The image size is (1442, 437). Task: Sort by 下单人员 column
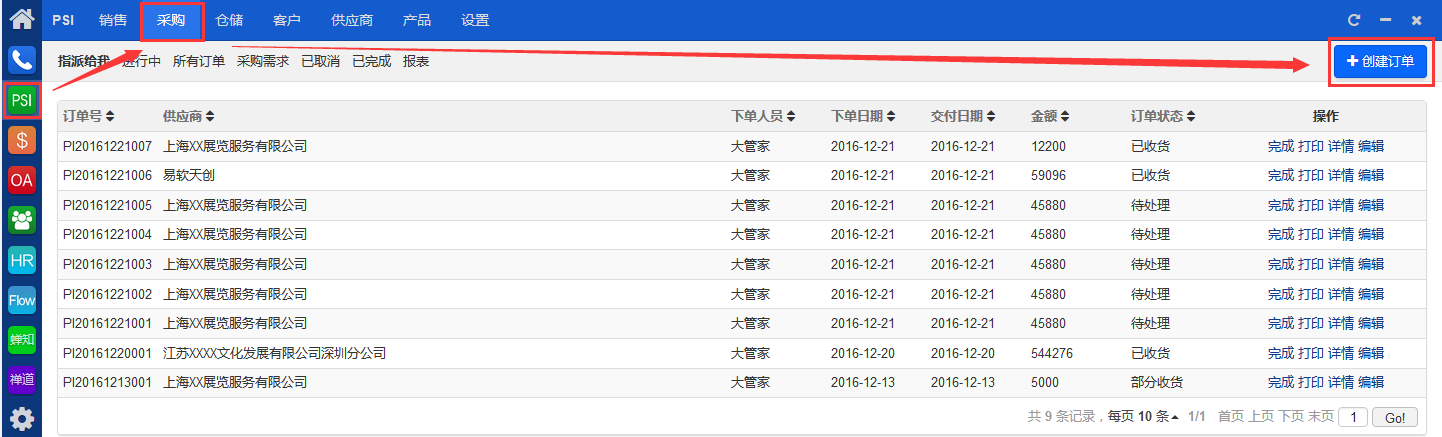[x=763, y=116]
